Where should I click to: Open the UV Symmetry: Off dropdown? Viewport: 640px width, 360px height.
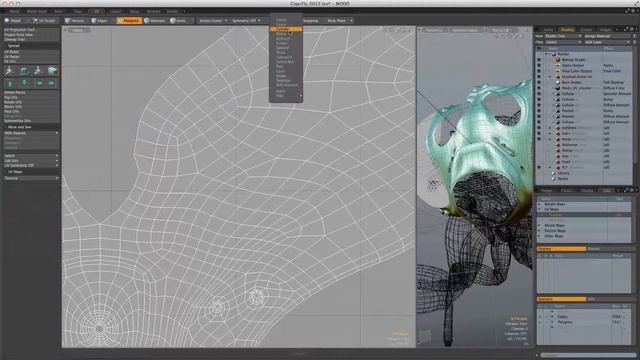31,165
